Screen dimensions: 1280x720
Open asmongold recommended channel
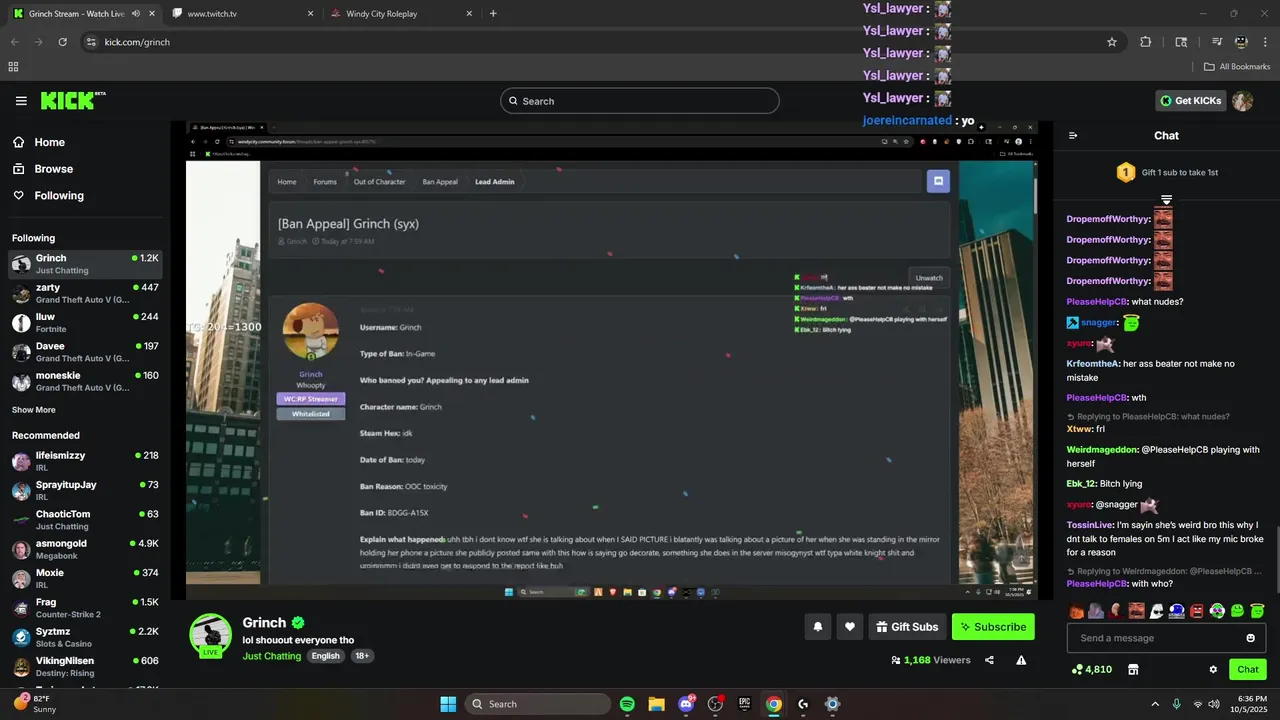85,549
